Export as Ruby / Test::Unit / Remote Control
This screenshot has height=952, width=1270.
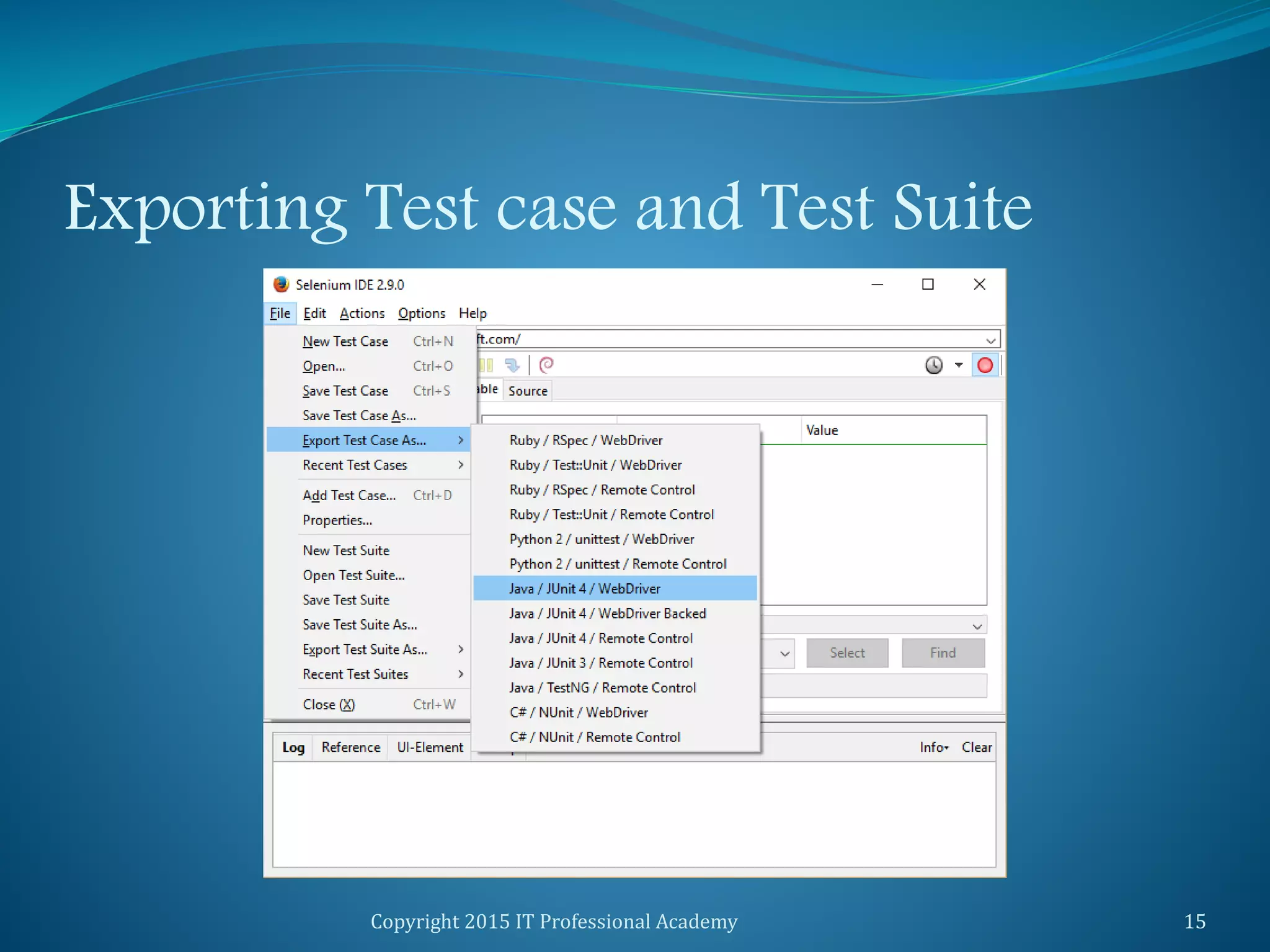tap(615, 514)
